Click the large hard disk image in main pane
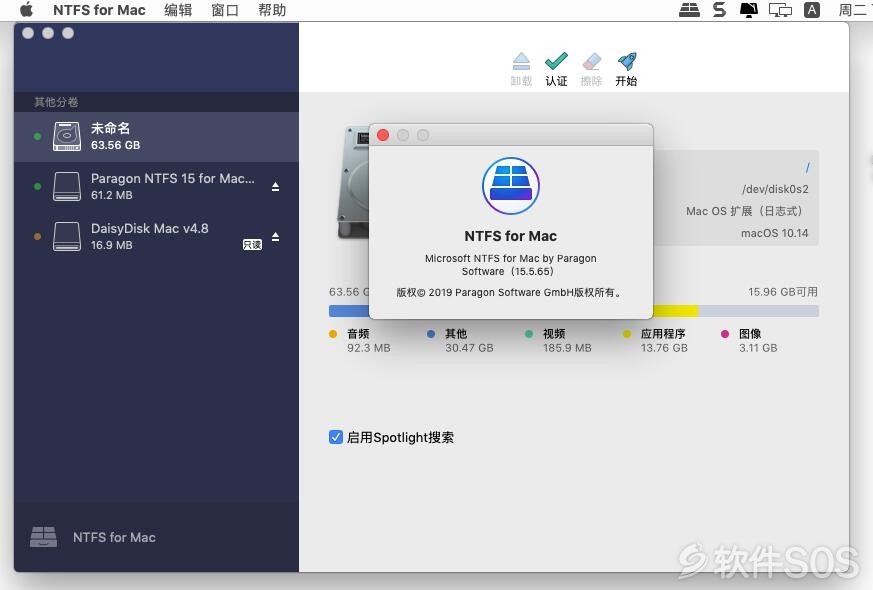 tap(354, 184)
